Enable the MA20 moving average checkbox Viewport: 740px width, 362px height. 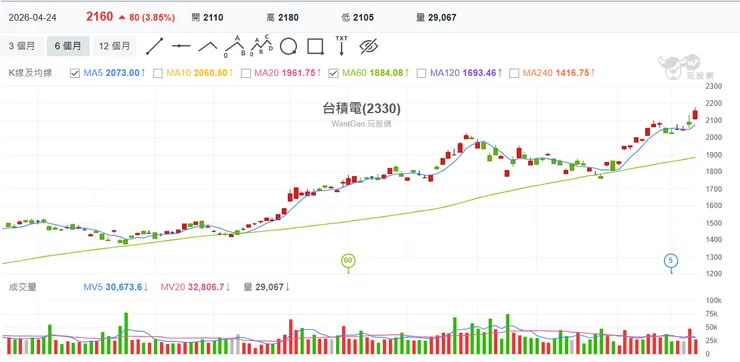pos(245,73)
